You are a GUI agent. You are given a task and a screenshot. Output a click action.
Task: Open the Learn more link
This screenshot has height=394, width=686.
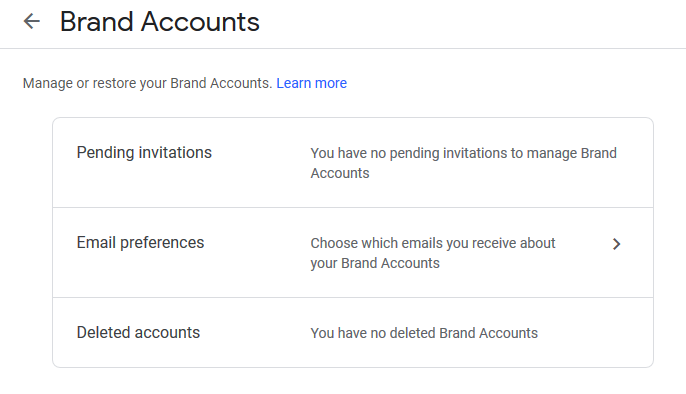point(312,83)
